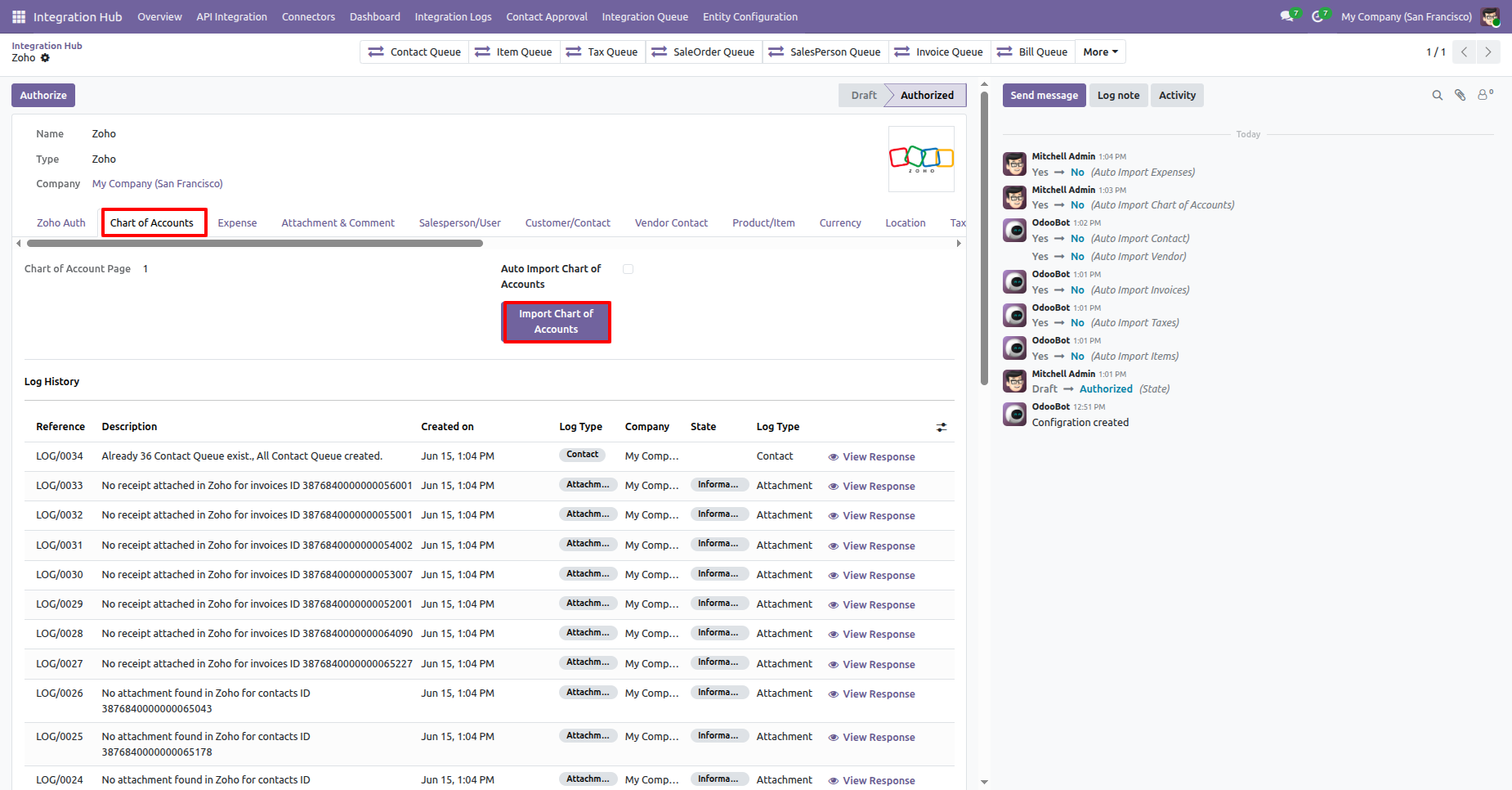Switch to the Vendor Contact tab
The width and height of the screenshot is (1512, 790).
click(671, 223)
